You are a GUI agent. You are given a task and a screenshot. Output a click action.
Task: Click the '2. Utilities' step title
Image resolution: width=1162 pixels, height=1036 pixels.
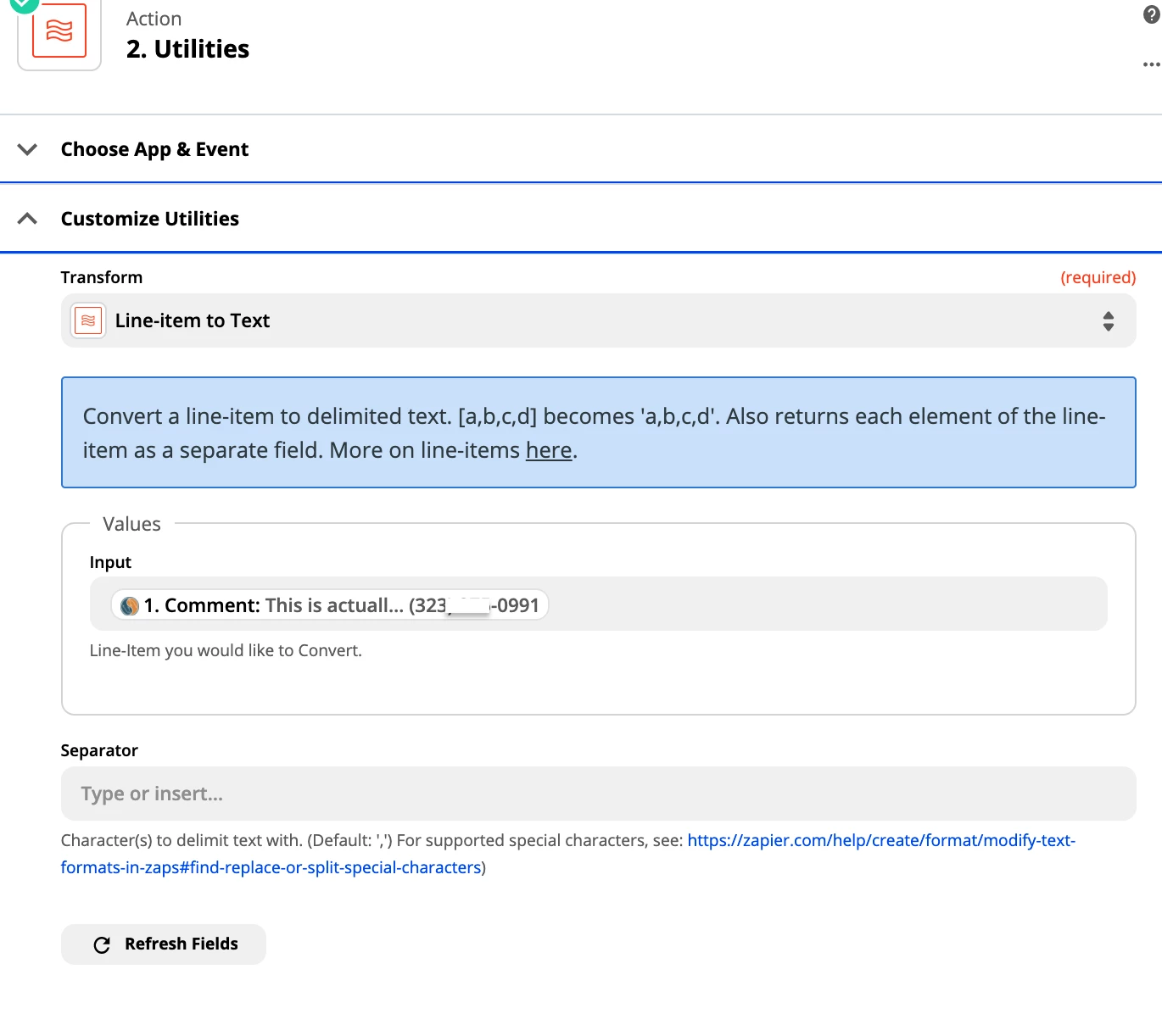click(x=187, y=49)
